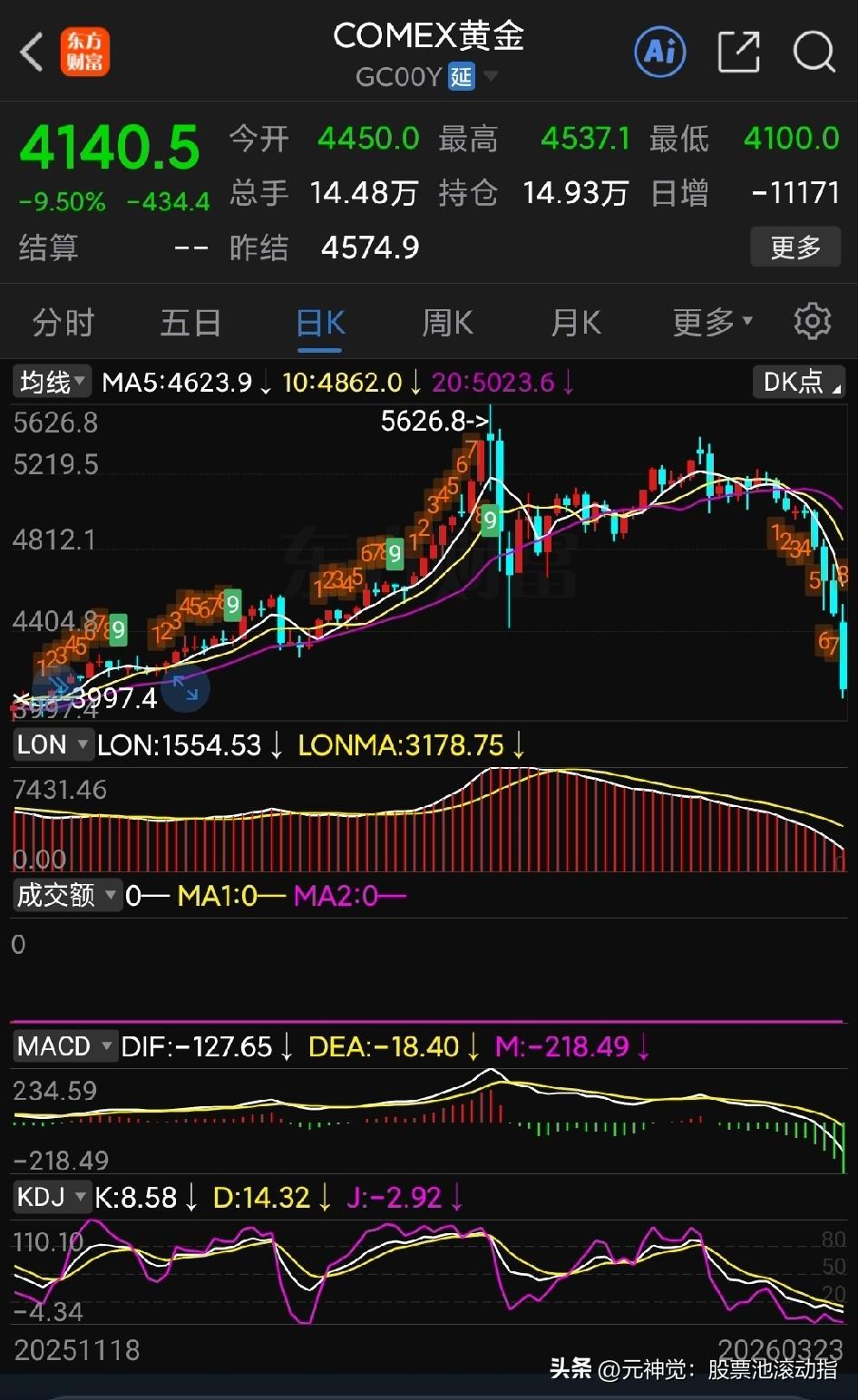Tap the 3997.4 low marker on chart
The image size is (858, 1400).
[113, 698]
